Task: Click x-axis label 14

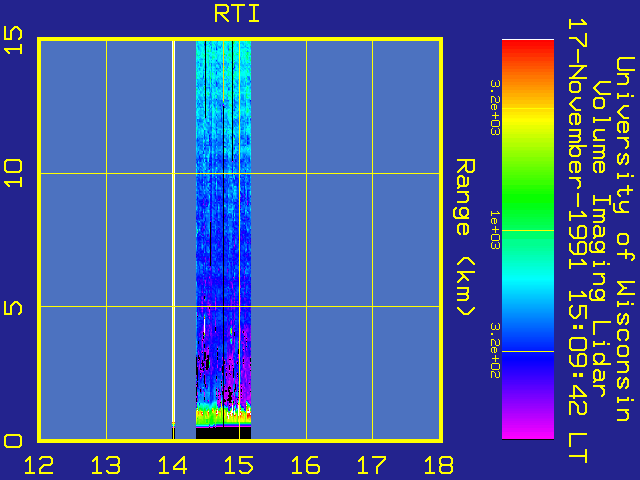Action: (172, 465)
